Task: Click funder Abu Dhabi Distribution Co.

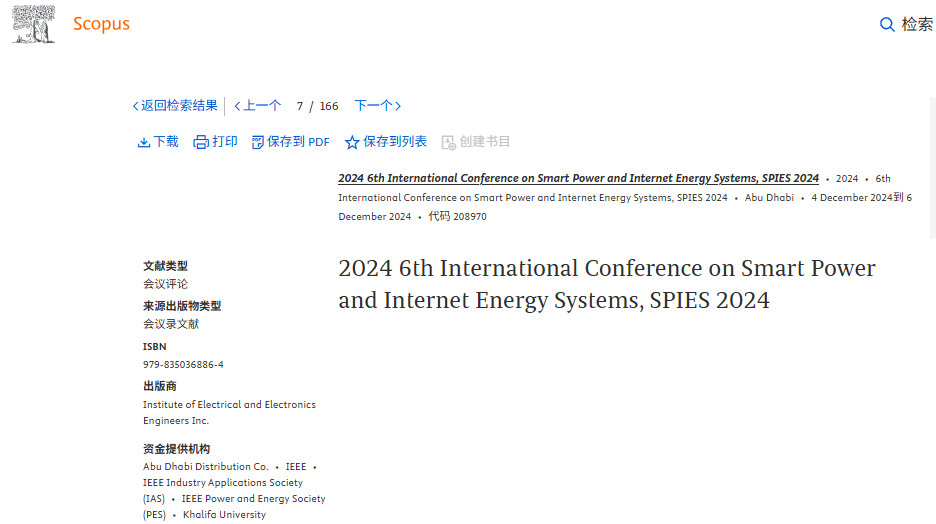Action: pos(205,467)
